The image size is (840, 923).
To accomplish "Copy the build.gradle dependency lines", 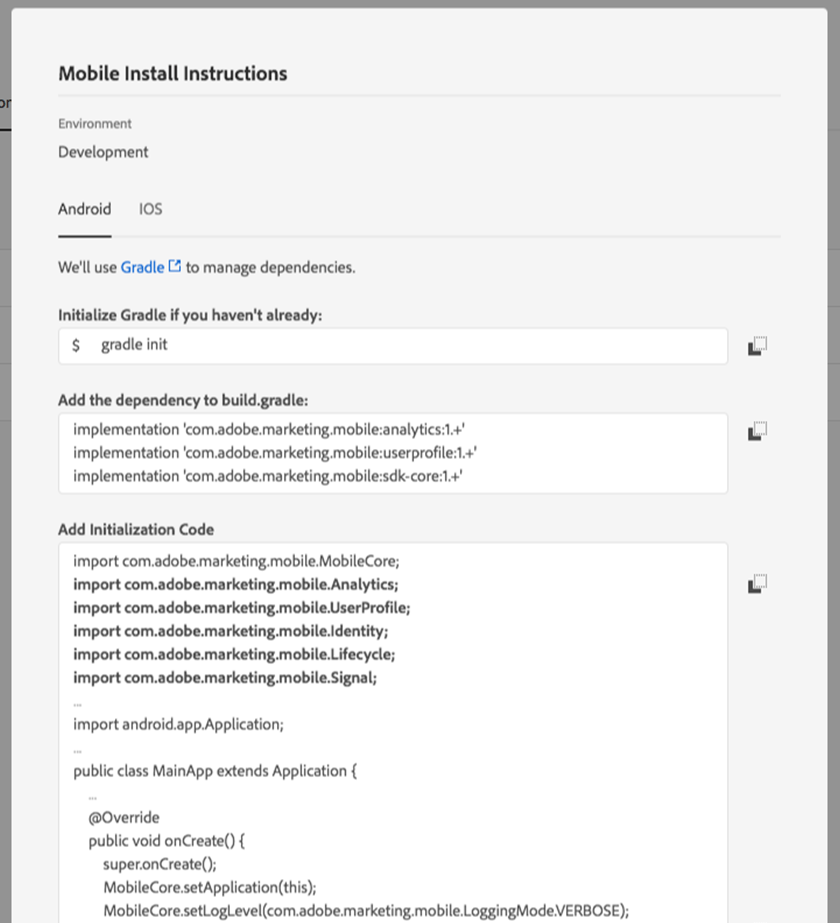I will [x=757, y=431].
